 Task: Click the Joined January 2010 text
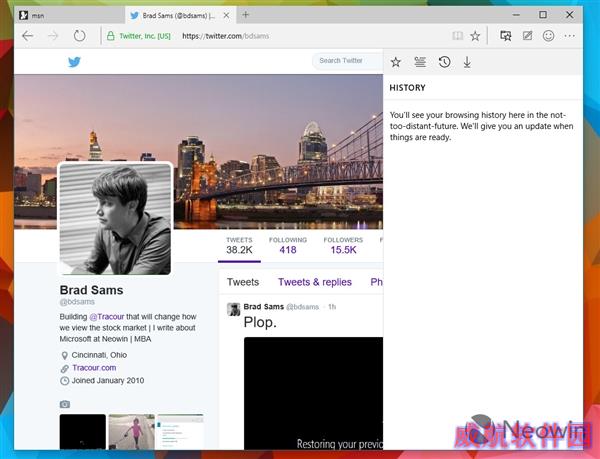pos(108,381)
